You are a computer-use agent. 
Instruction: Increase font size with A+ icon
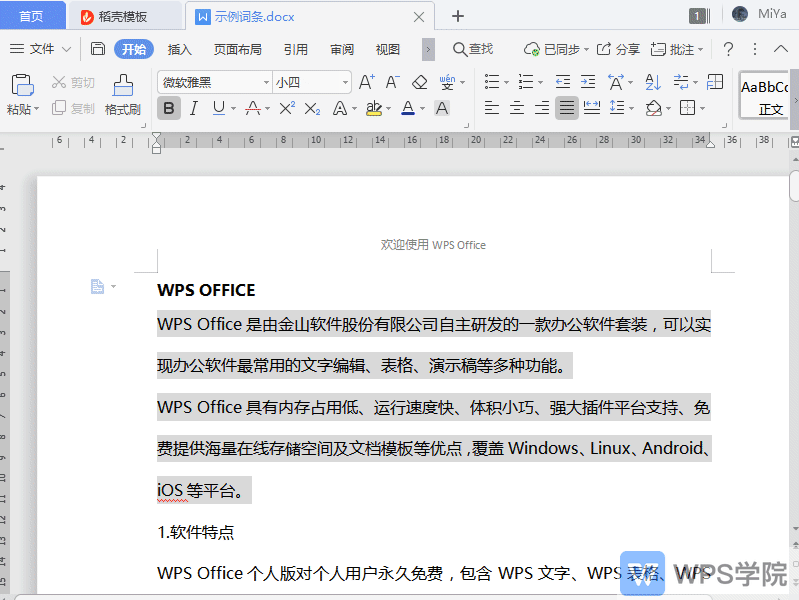366,82
